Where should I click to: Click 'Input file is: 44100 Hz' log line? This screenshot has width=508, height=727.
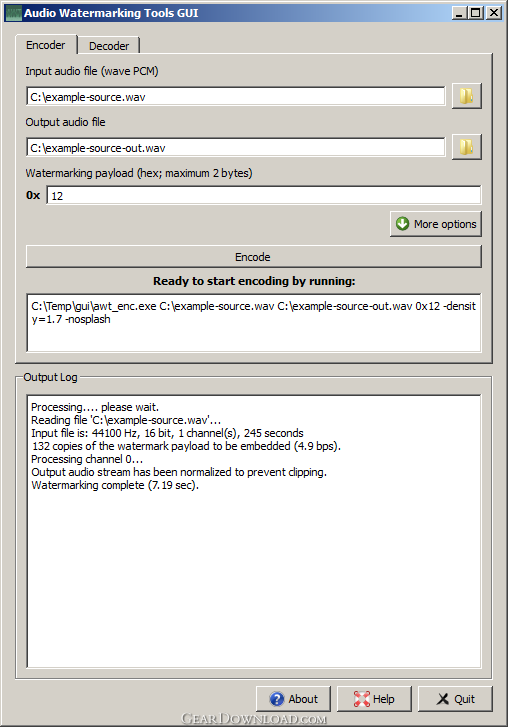[x=167, y=433]
